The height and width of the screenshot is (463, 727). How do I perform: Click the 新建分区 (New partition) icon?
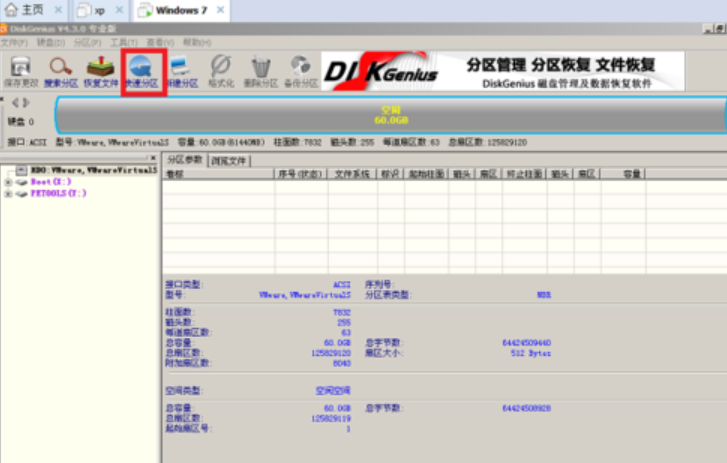(181, 66)
